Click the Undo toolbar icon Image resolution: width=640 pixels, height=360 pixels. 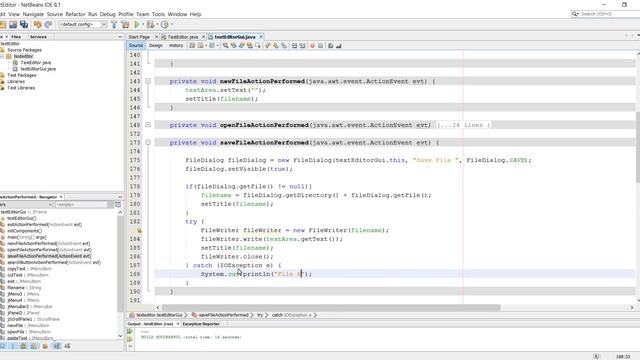(38, 24)
